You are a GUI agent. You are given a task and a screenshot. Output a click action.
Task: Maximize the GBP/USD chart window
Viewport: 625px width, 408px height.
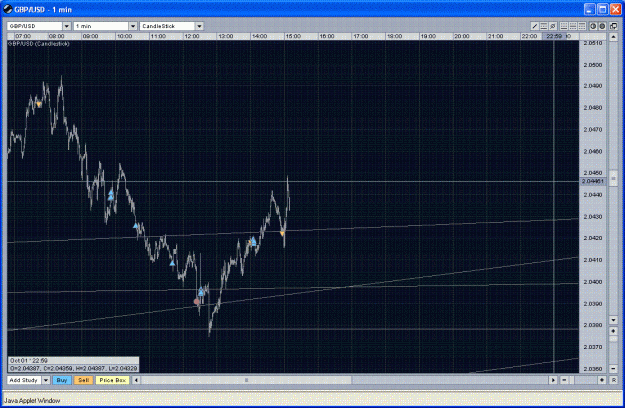pyautogui.click(x=603, y=9)
